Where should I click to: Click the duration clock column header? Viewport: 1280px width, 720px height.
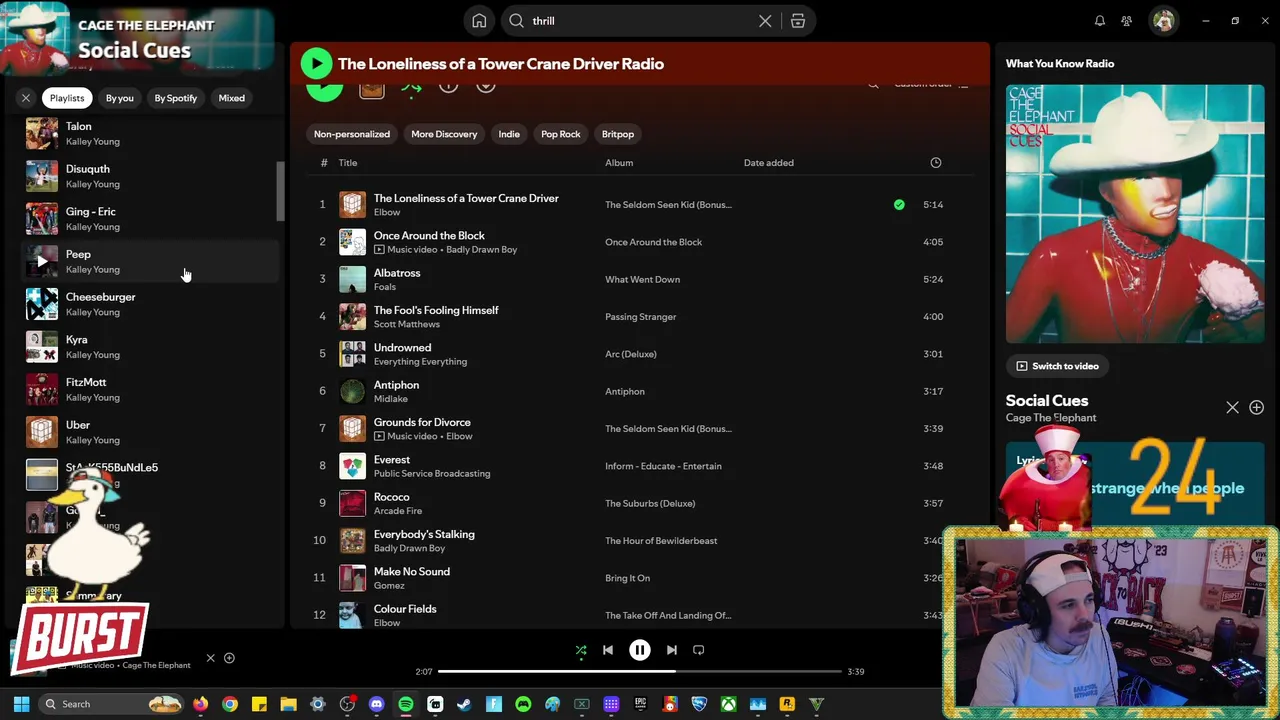pos(936,162)
